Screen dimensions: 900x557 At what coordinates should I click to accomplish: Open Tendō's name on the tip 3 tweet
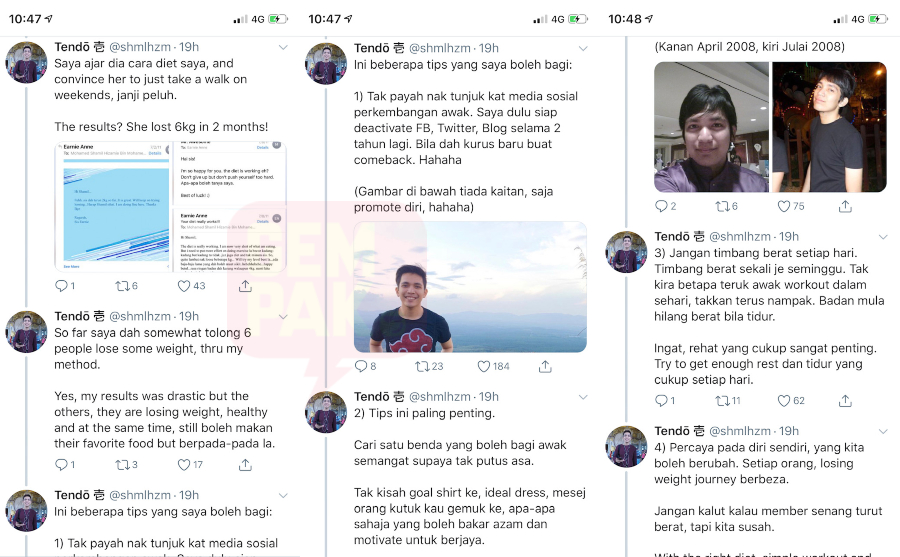coord(672,237)
